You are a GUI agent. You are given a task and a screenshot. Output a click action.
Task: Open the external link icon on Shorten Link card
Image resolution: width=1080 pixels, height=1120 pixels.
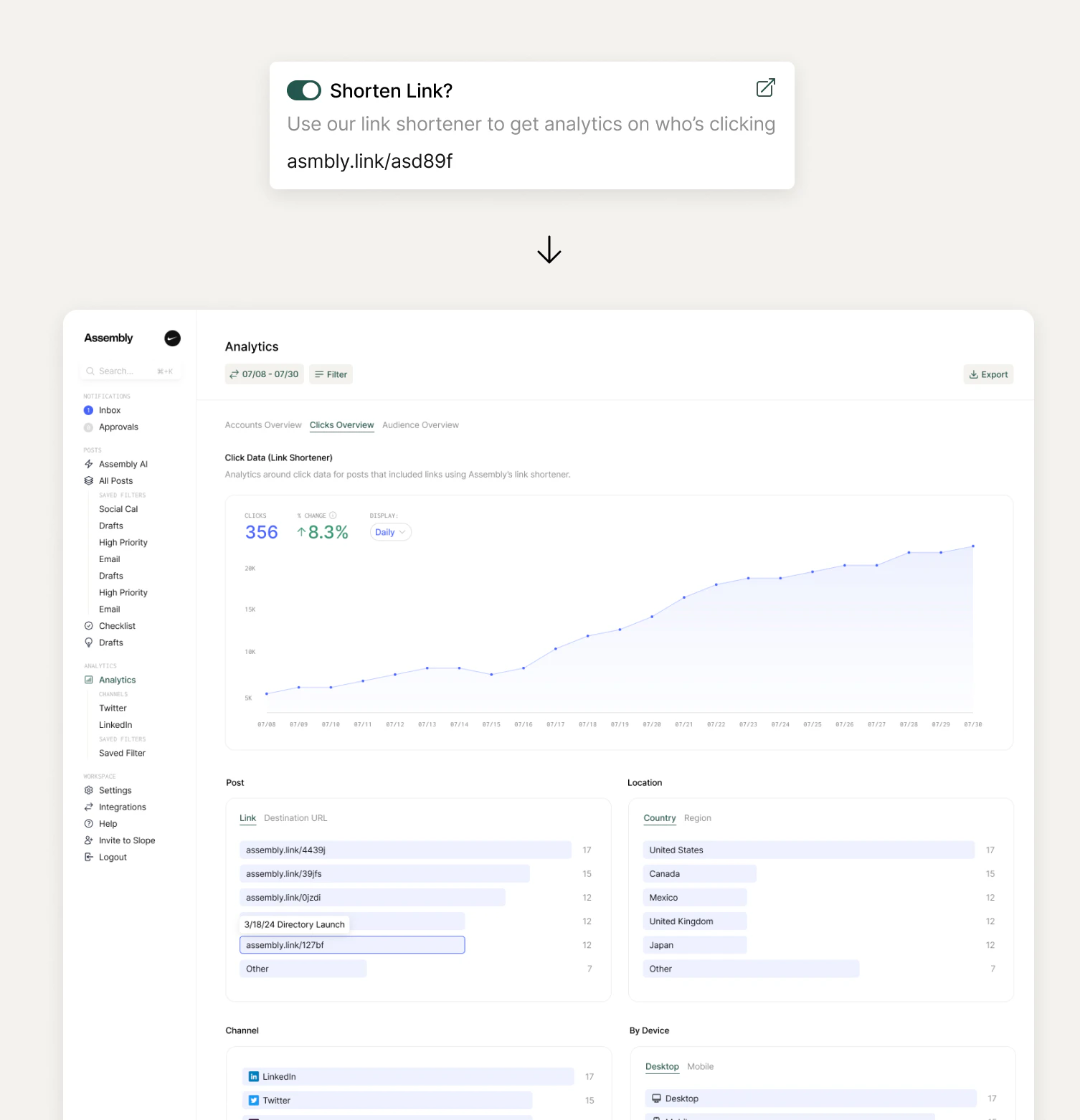coord(764,87)
